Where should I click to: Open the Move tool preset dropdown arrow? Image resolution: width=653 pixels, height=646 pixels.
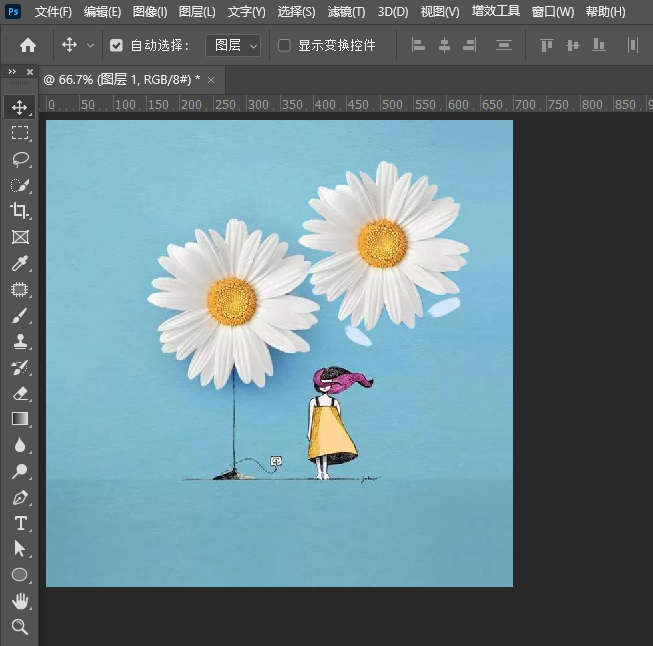91,46
